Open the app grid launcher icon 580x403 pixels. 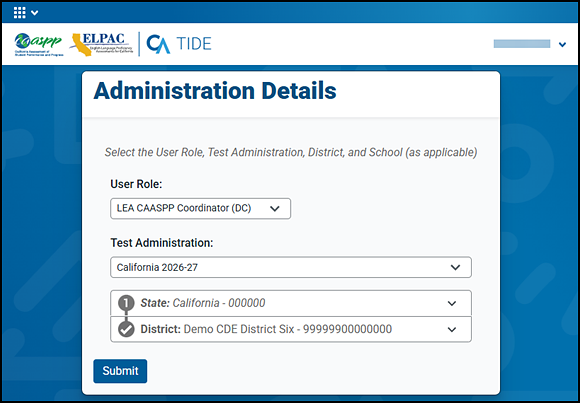19,13
